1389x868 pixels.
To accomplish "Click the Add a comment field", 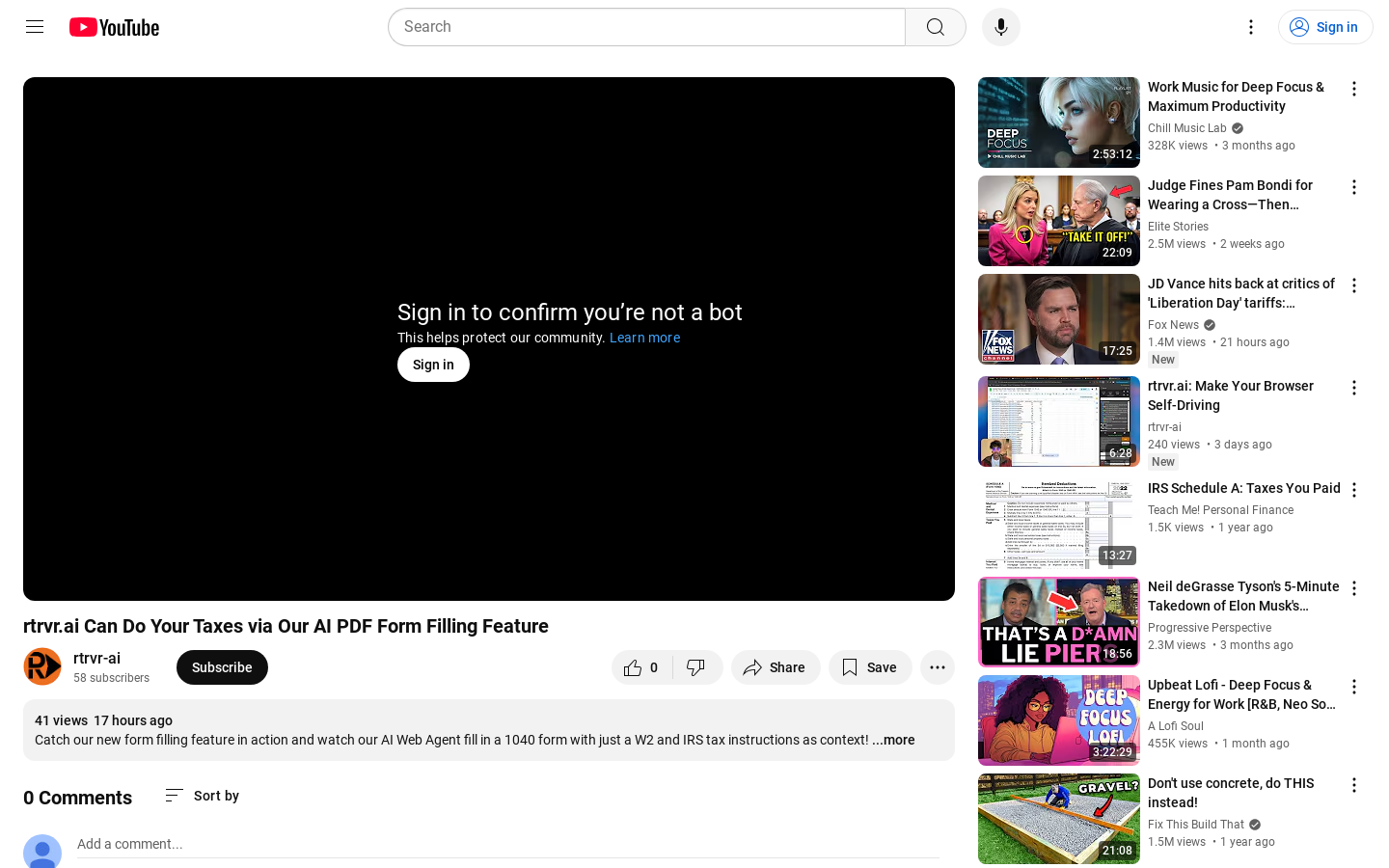I will click(507, 844).
